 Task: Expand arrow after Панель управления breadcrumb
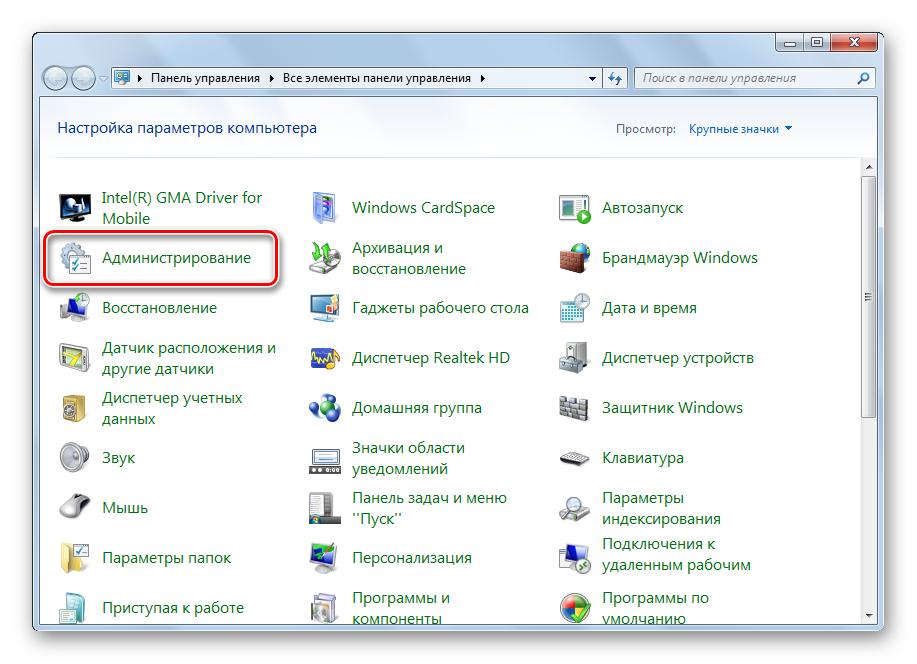(271, 78)
